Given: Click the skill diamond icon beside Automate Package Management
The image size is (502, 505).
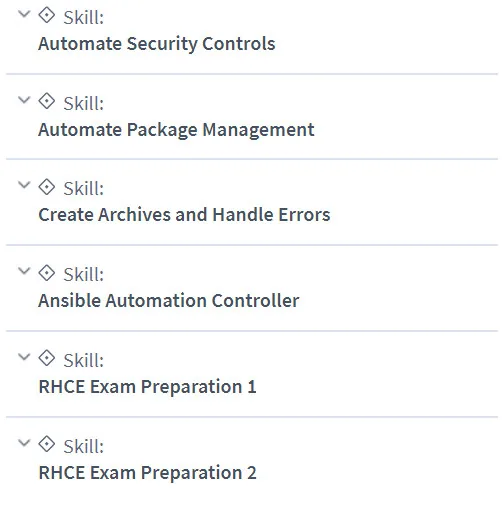Looking at the screenshot, I should 46,101.
